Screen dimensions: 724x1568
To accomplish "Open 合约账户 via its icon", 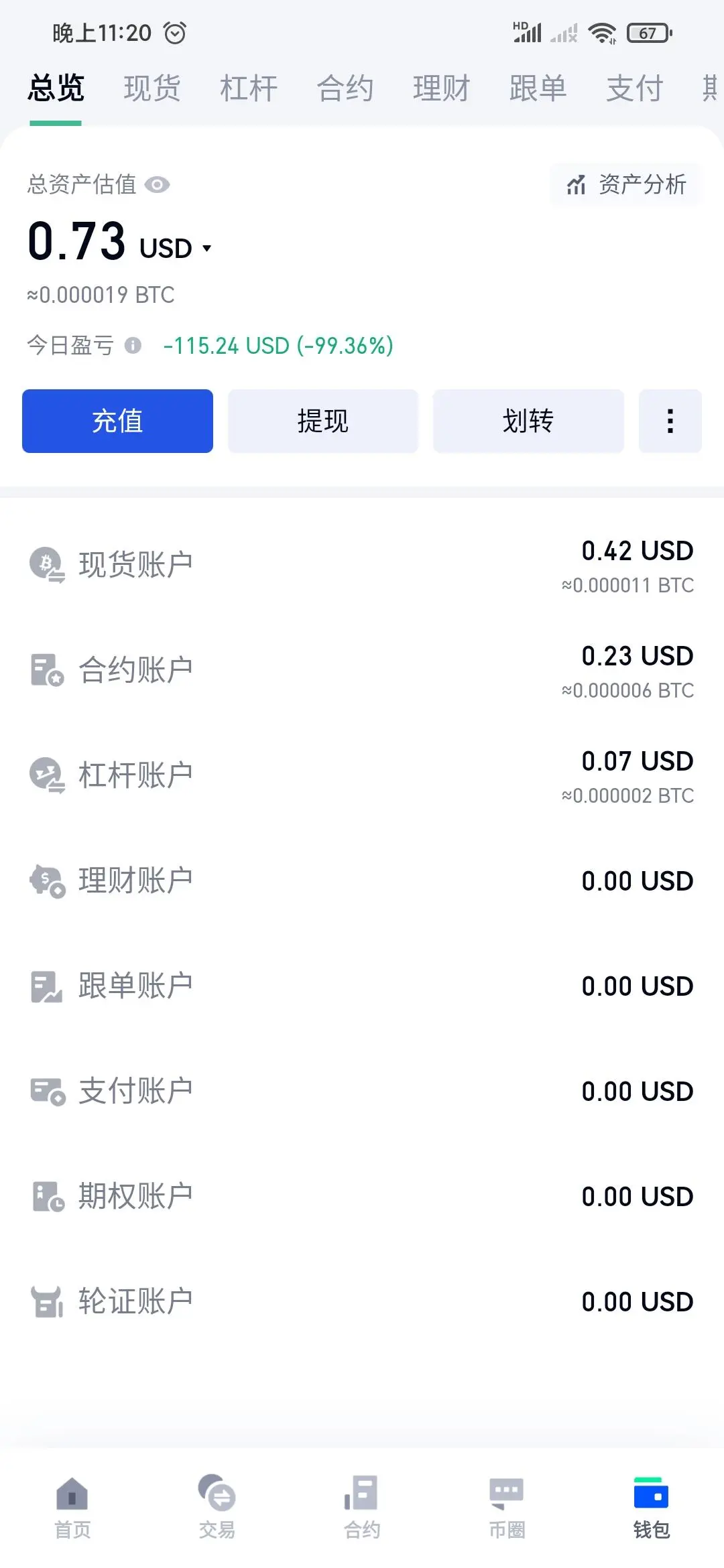I will (x=47, y=670).
